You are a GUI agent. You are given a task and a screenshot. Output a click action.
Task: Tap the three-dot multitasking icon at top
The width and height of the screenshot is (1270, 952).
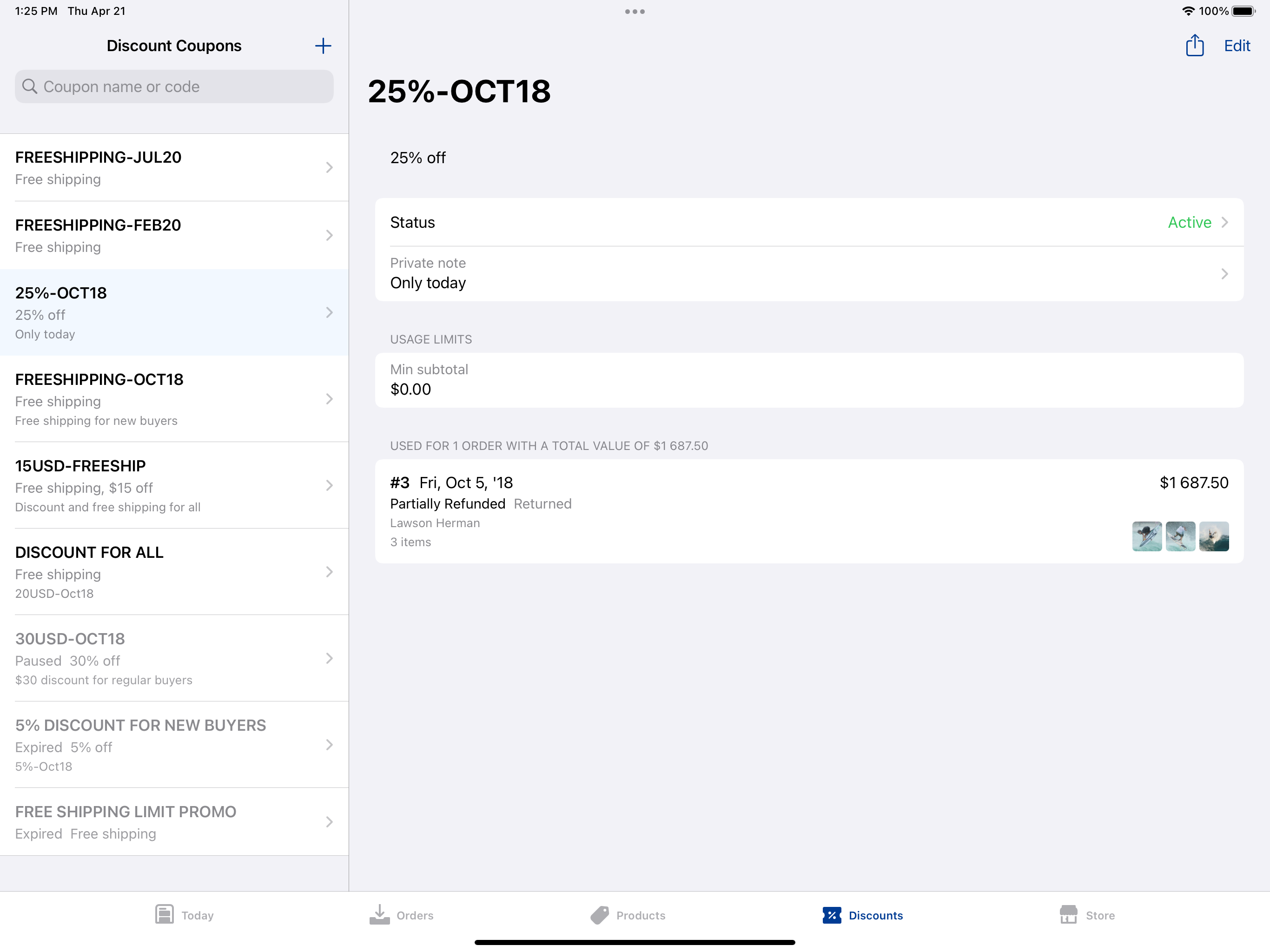pos(635,12)
